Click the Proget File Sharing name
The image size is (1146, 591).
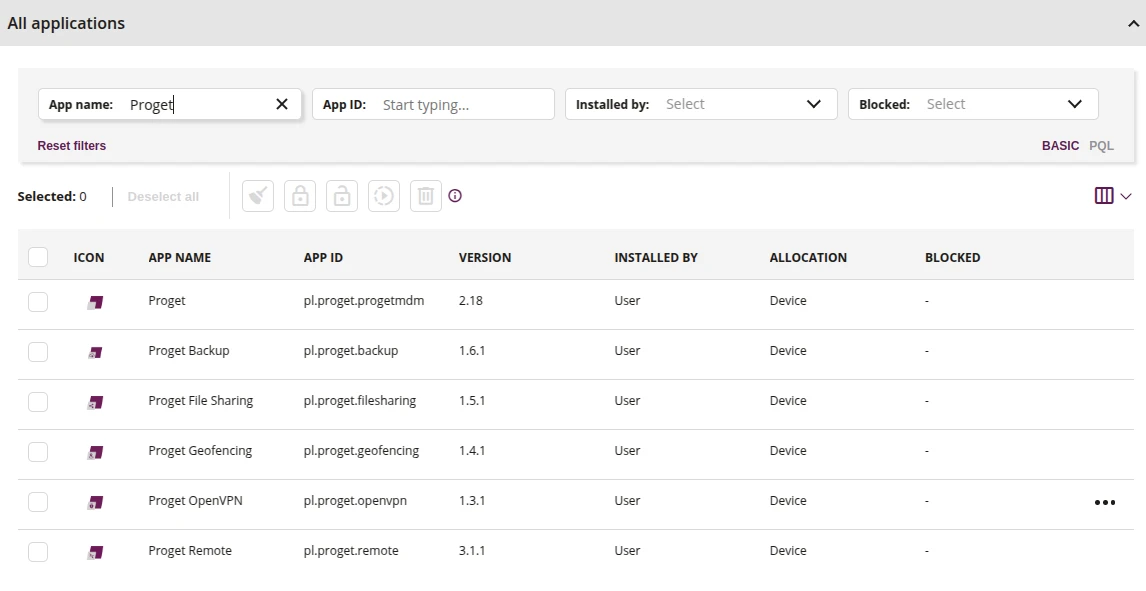(200, 400)
